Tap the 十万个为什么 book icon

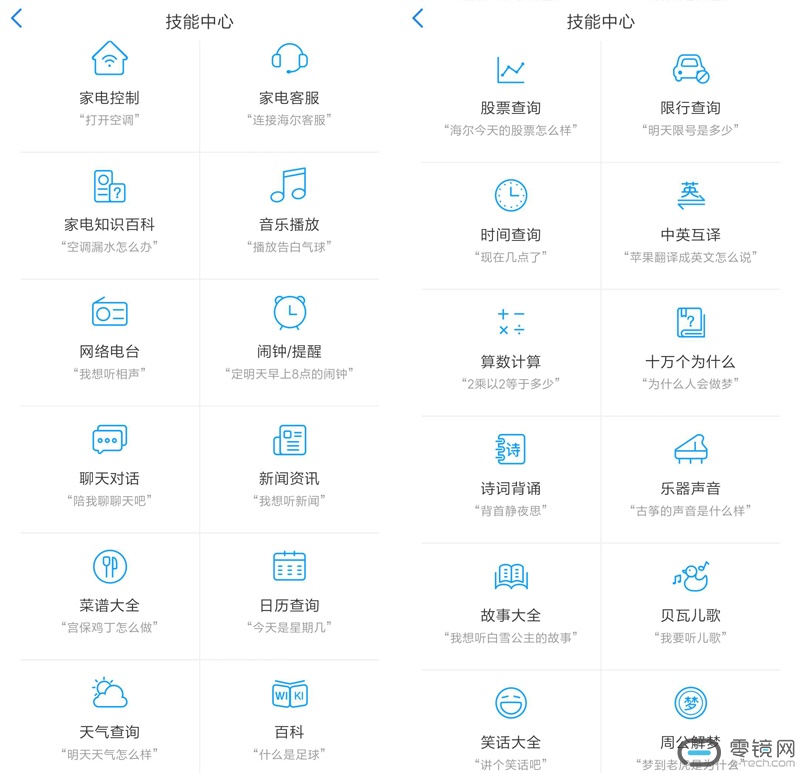[690, 322]
